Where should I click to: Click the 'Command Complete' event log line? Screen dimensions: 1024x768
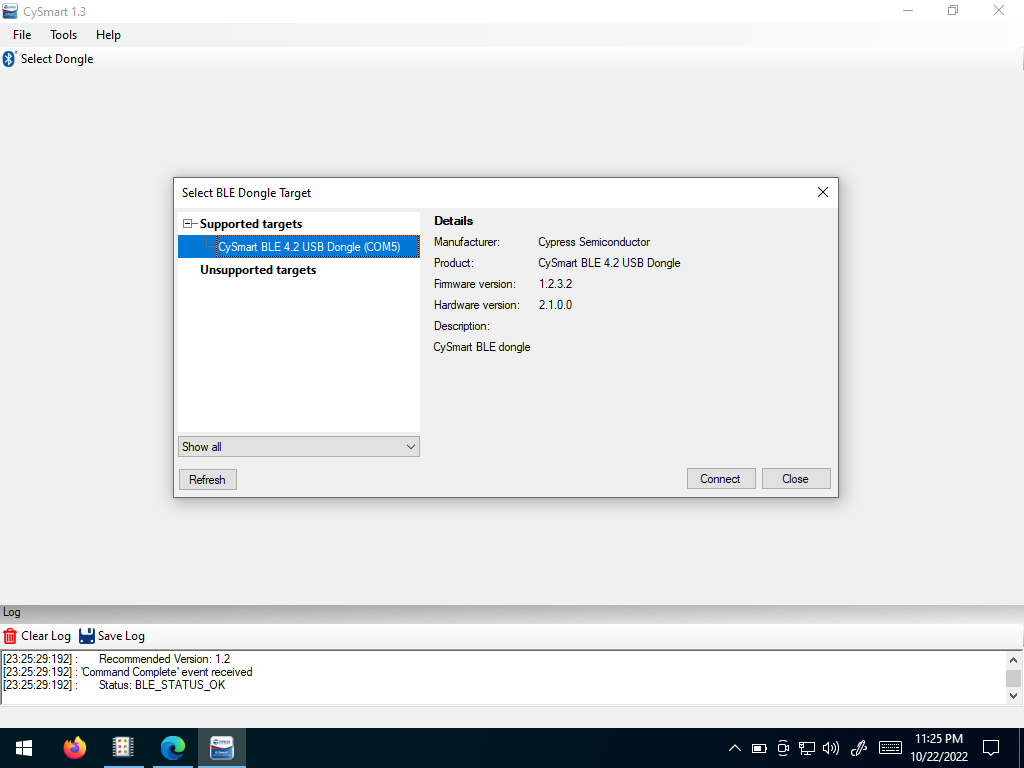coord(167,672)
